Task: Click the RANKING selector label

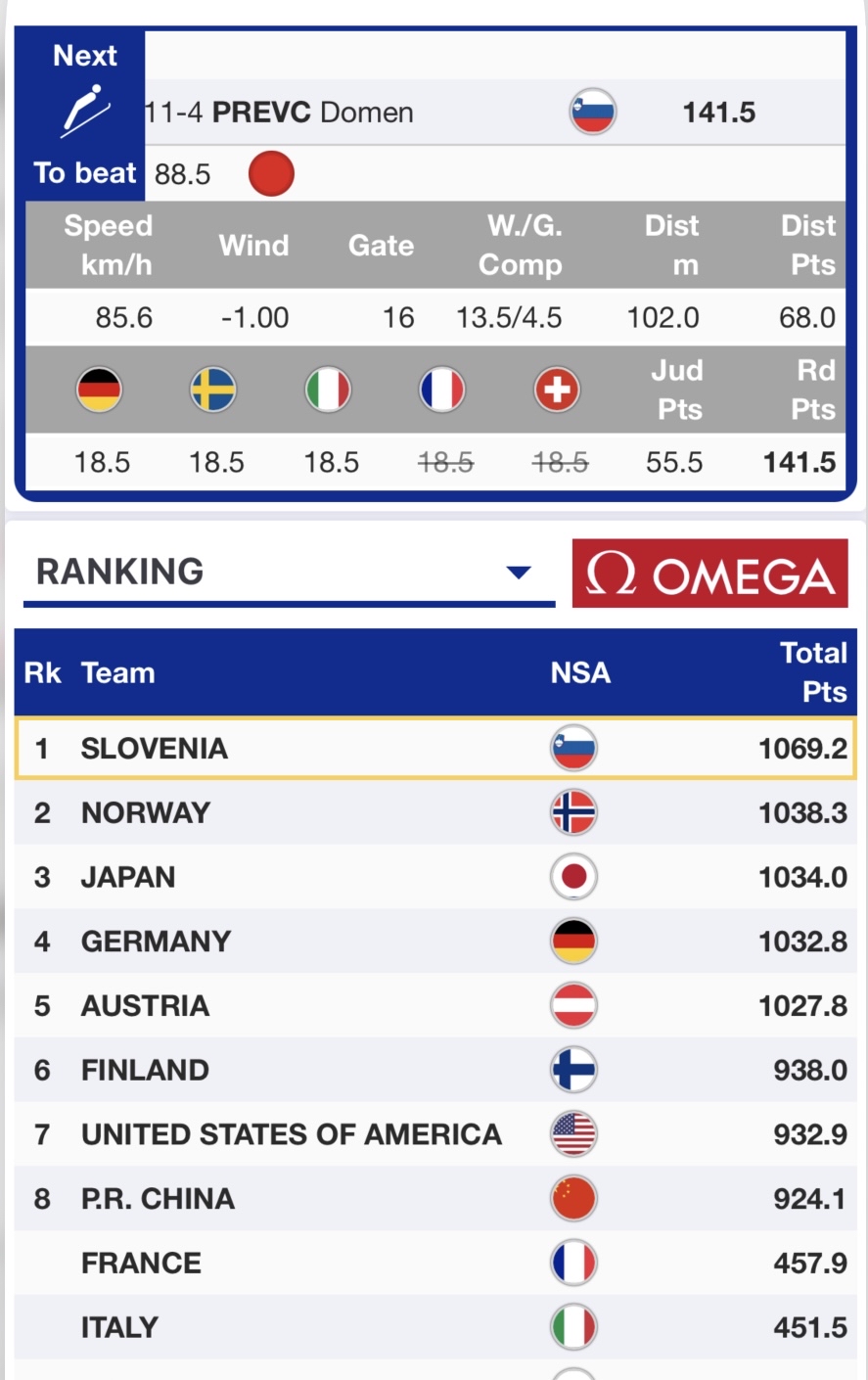Action: (x=120, y=572)
